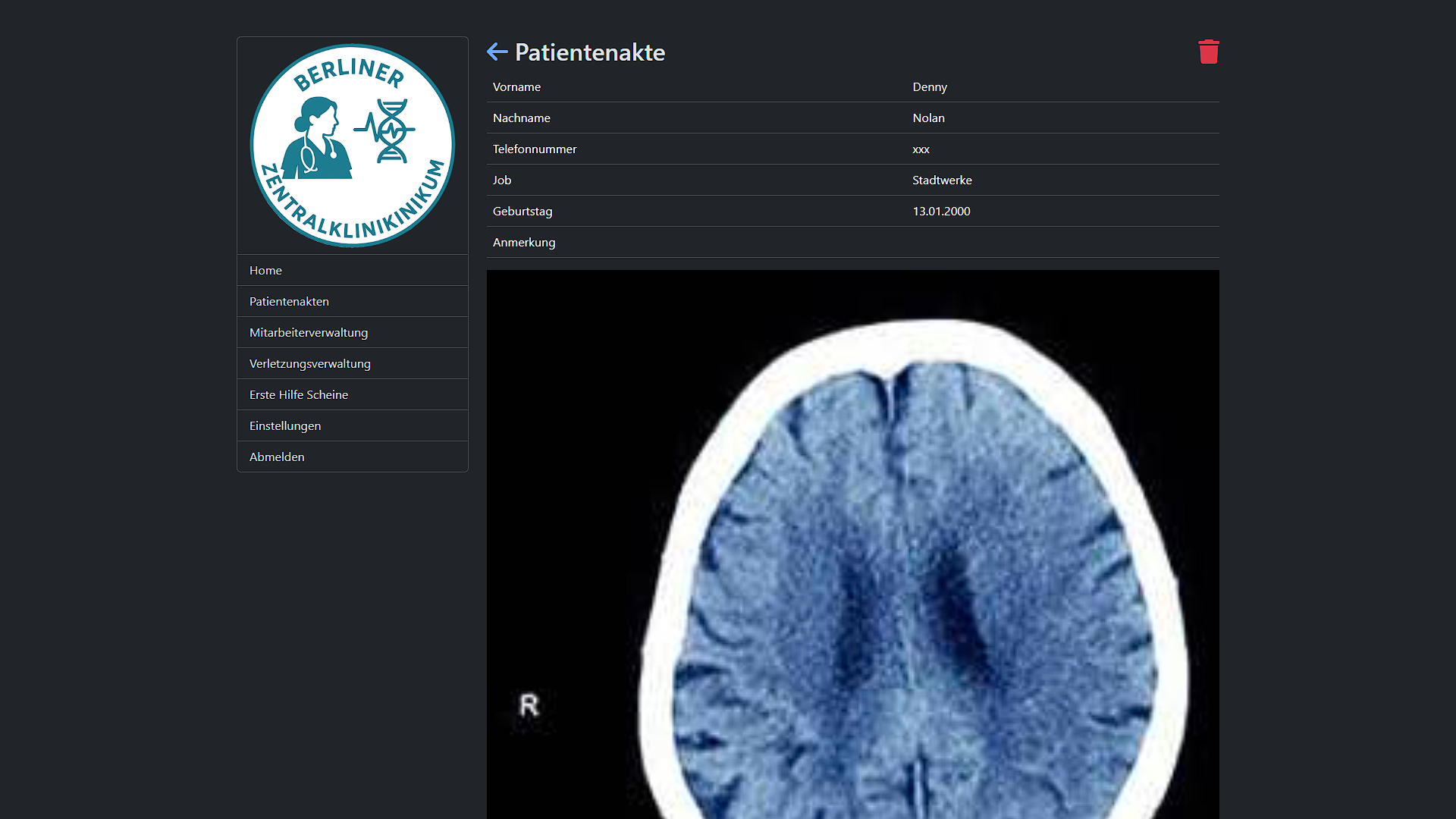This screenshot has width=1456, height=819.
Task: Select Erste Hilfe Scheine
Action: pyautogui.click(x=353, y=394)
